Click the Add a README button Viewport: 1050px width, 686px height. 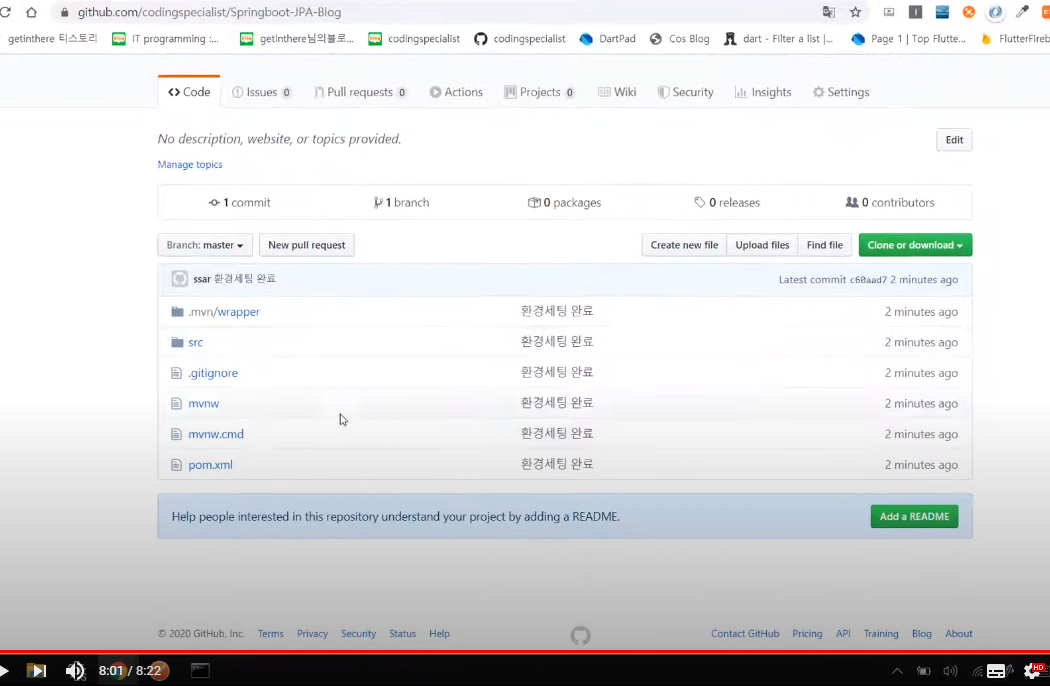click(914, 517)
